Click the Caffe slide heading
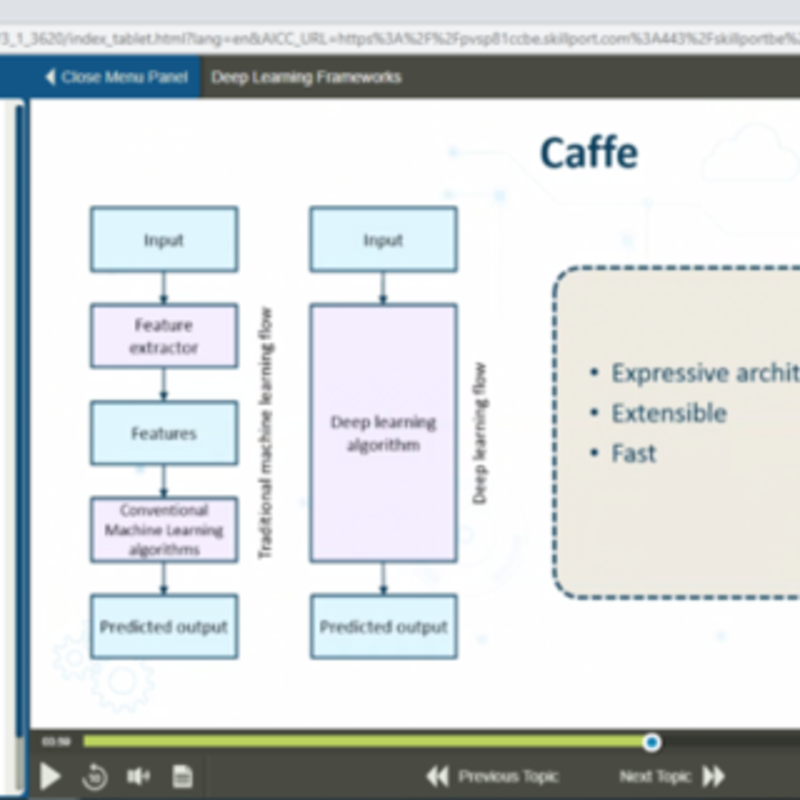 [x=589, y=152]
